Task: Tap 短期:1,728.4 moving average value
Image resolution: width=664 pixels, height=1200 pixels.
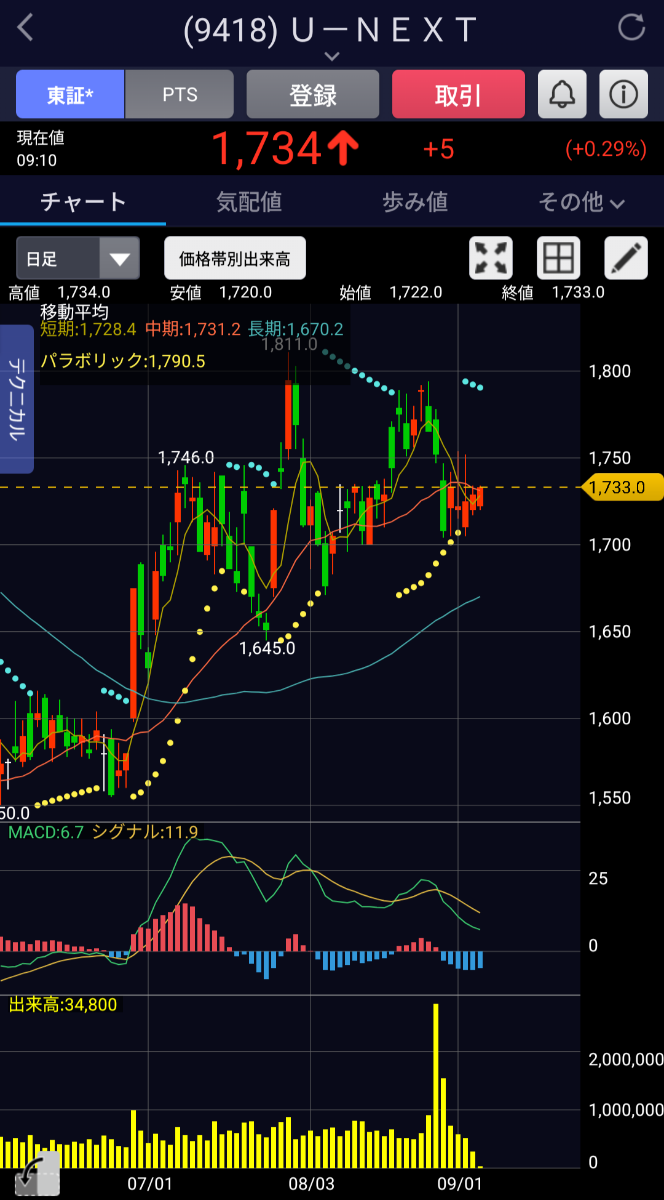Action: pyautogui.click(x=88, y=329)
